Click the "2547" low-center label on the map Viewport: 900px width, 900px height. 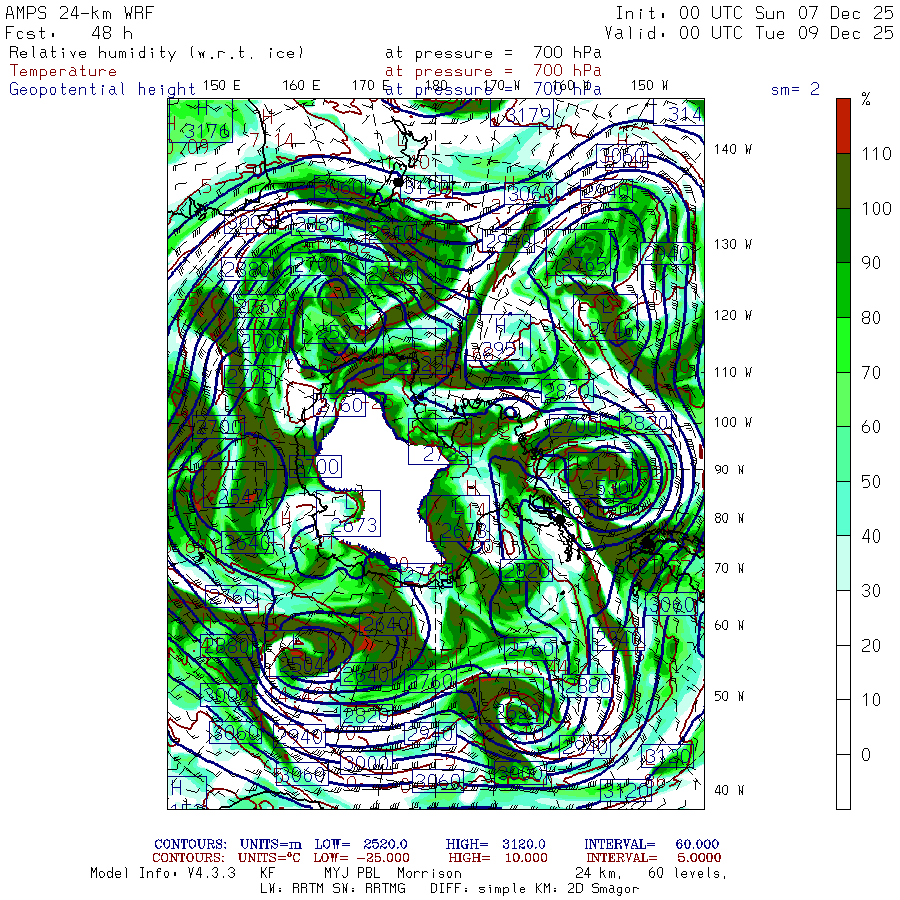click(242, 496)
